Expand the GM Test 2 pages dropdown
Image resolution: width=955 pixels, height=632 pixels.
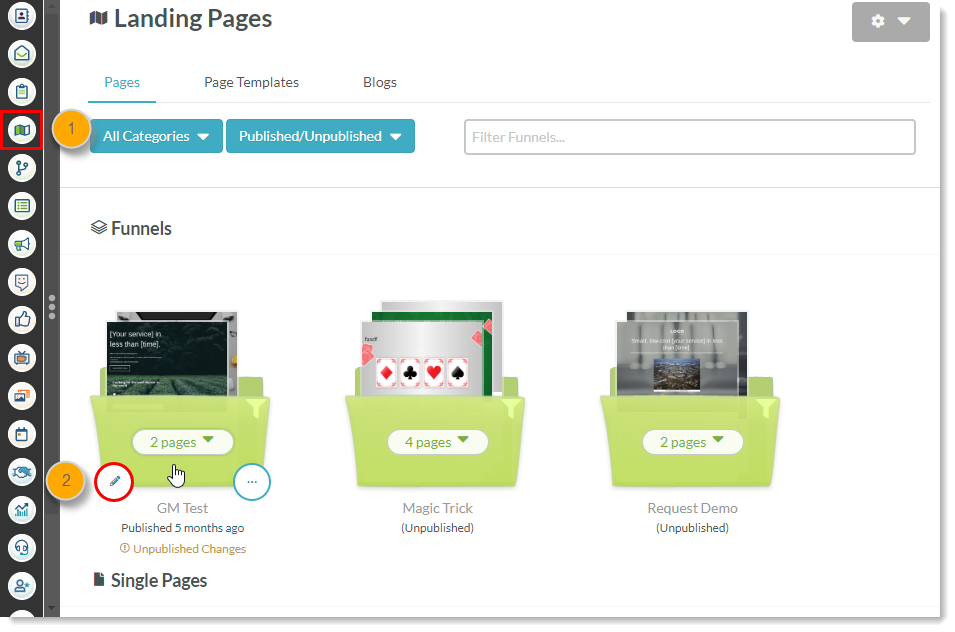tap(183, 442)
